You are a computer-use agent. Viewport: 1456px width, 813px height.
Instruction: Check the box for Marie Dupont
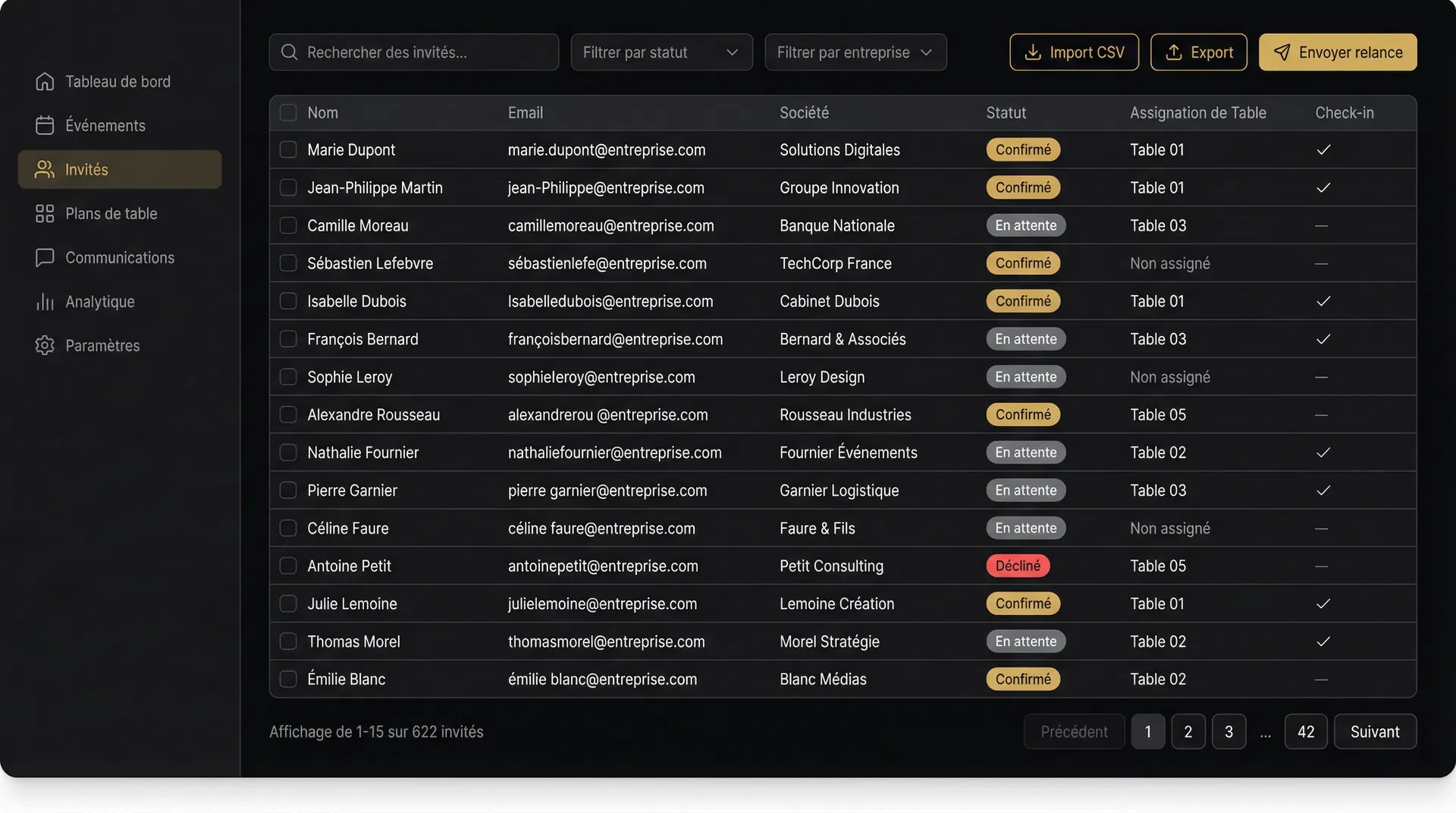288,150
